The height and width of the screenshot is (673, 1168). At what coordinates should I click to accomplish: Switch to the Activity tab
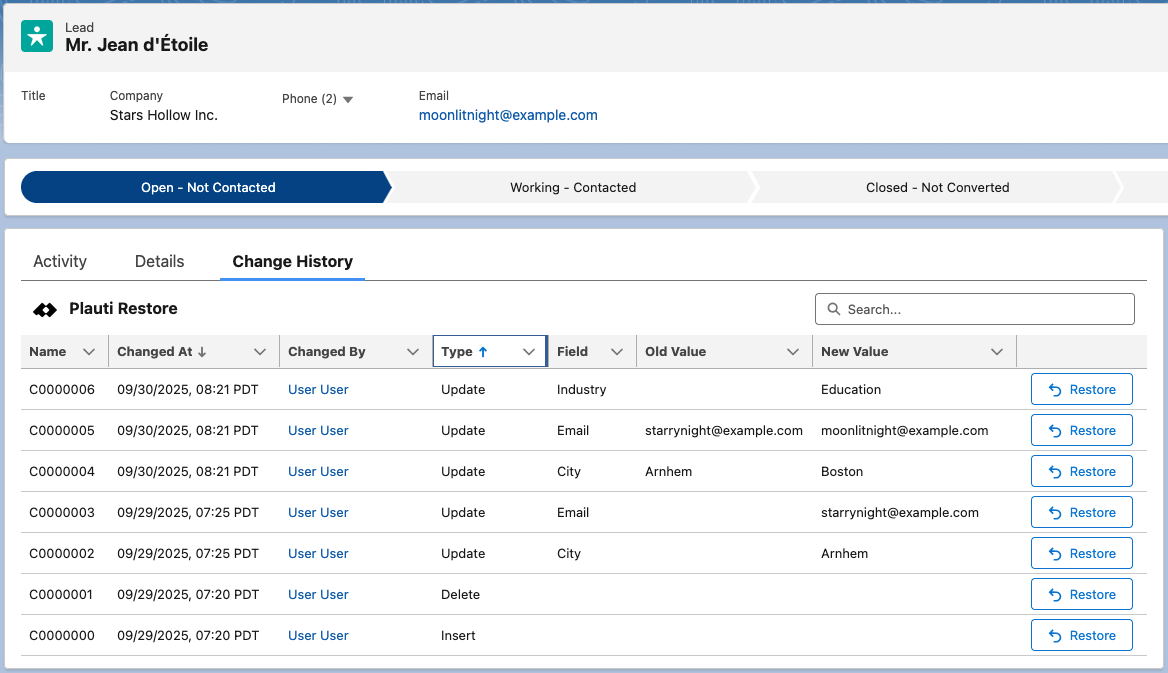(x=60, y=262)
